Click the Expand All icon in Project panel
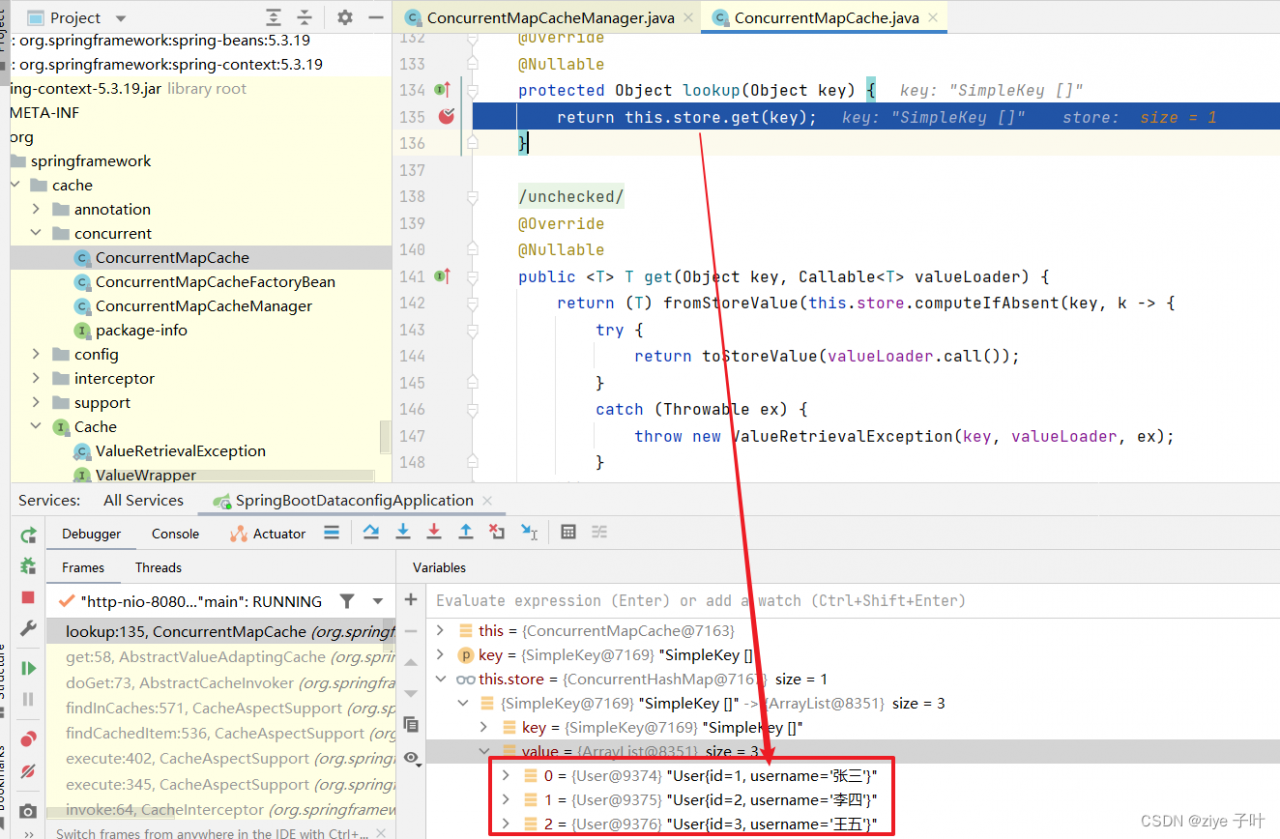The width and height of the screenshot is (1280, 839). point(274,18)
